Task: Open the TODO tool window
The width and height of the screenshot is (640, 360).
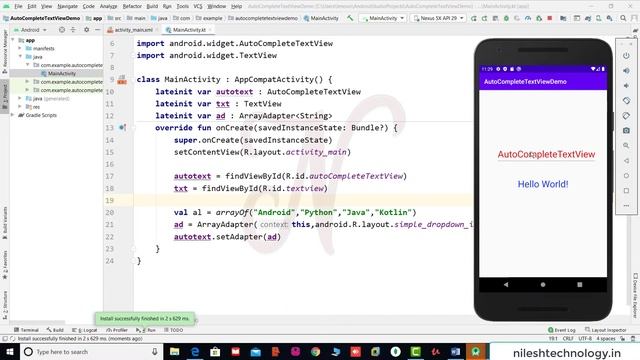Action: 174,330
